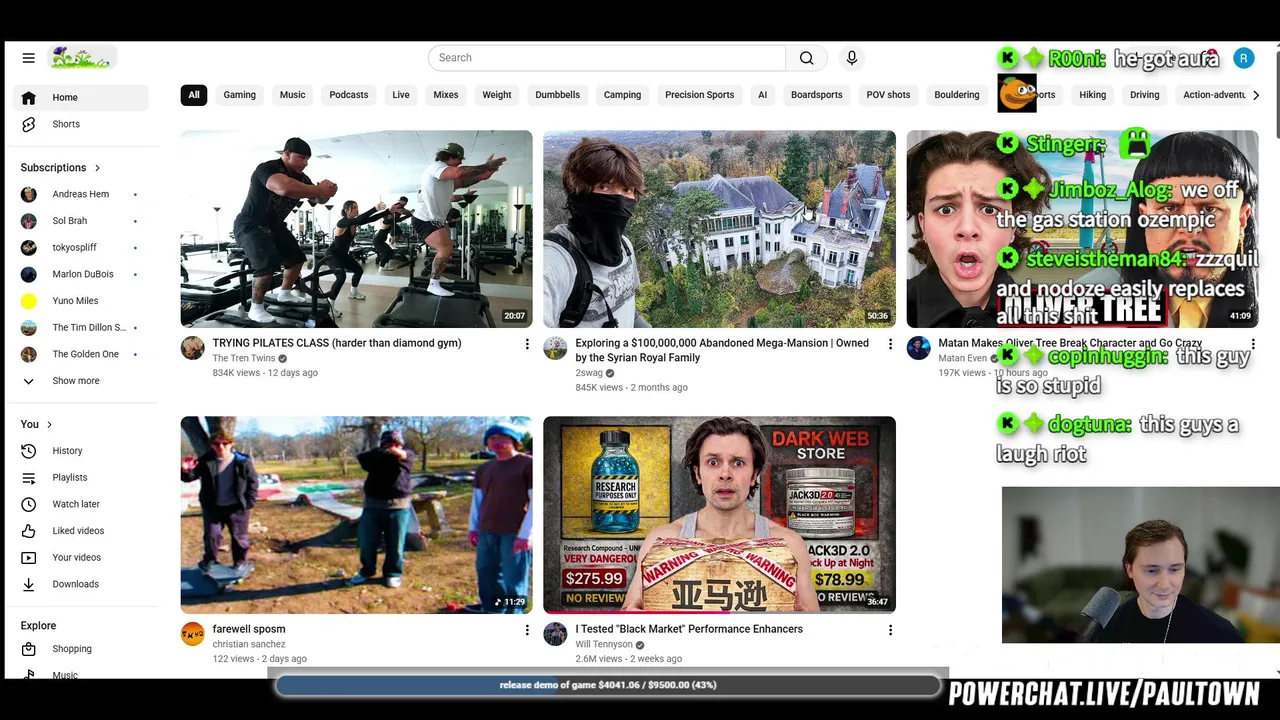Select the POV shots chip
Image resolution: width=1280 pixels, height=720 pixels.
pos(888,95)
